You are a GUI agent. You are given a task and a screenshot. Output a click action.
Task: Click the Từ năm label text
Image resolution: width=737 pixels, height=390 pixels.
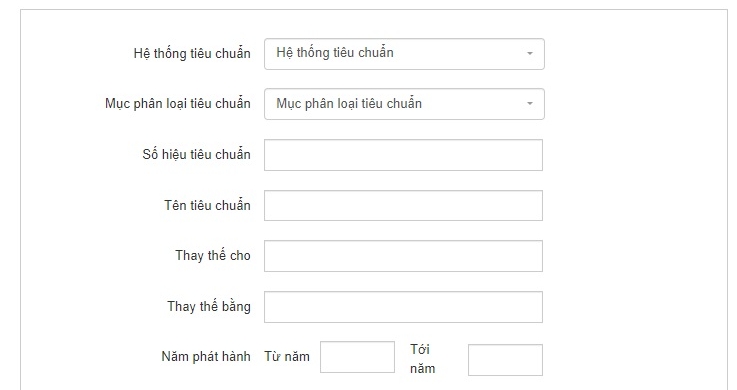pyautogui.click(x=287, y=357)
